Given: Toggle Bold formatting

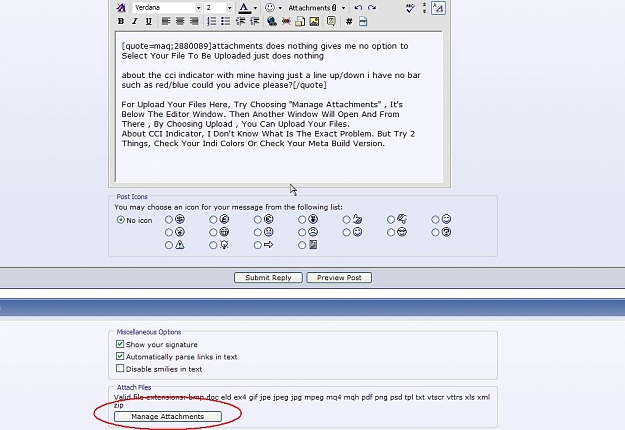Looking at the screenshot, I should point(121,22).
